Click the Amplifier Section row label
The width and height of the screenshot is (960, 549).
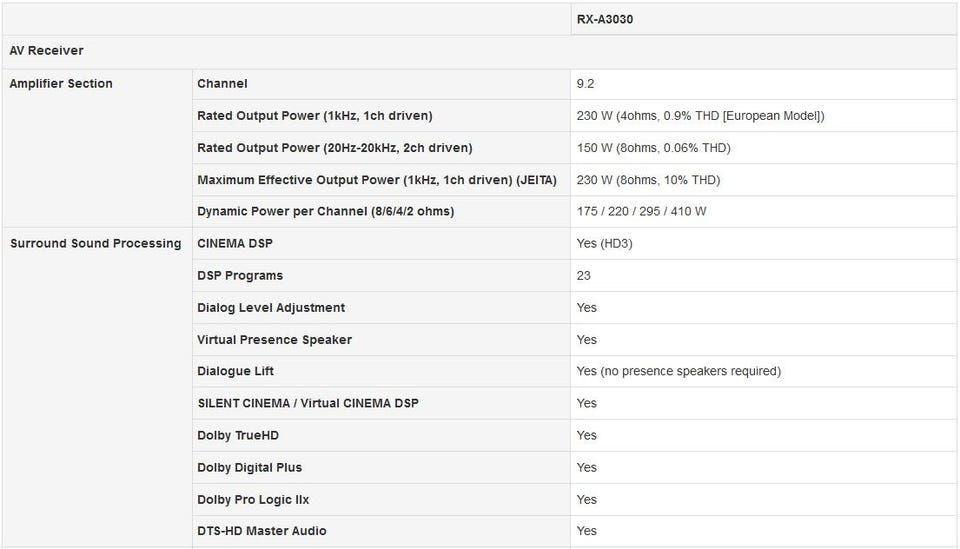coord(61,84)
